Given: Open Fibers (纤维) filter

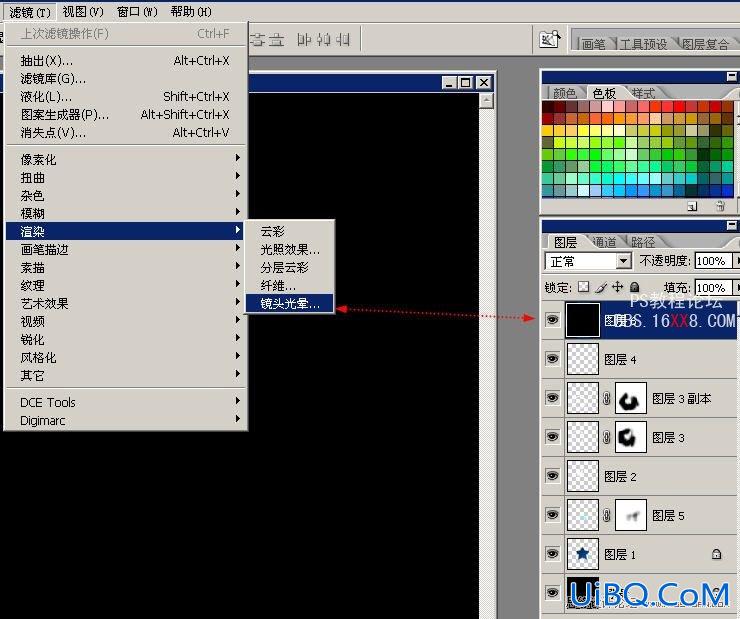Looking at the screenshot, I should click(x=290, y=285).
